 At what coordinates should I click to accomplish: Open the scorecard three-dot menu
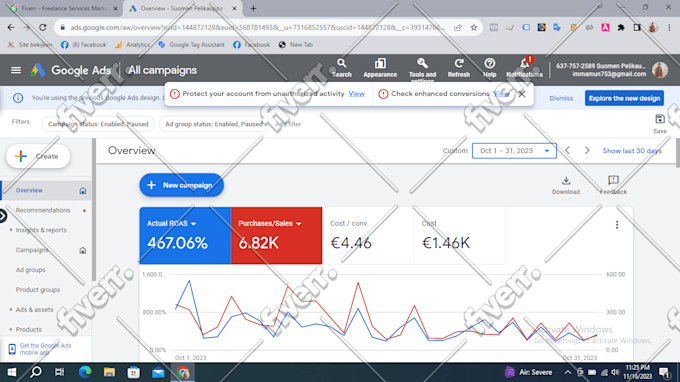tap(617, 225)
